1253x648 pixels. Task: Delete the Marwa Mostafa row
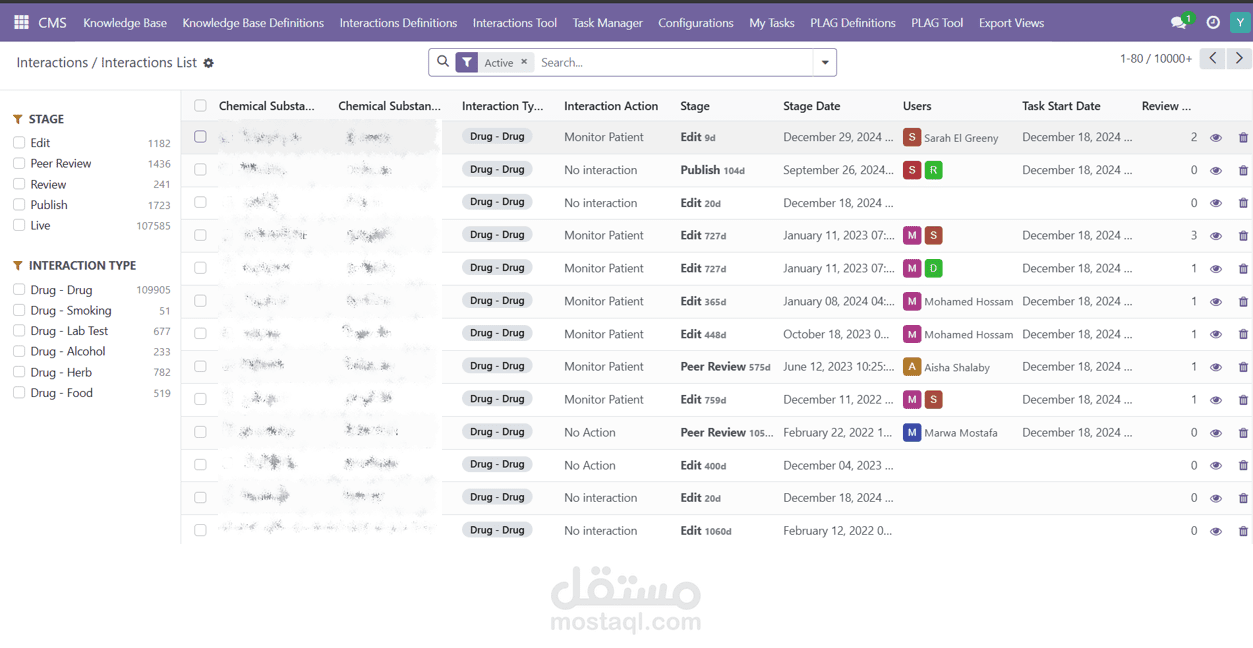tap(1243, 433)
